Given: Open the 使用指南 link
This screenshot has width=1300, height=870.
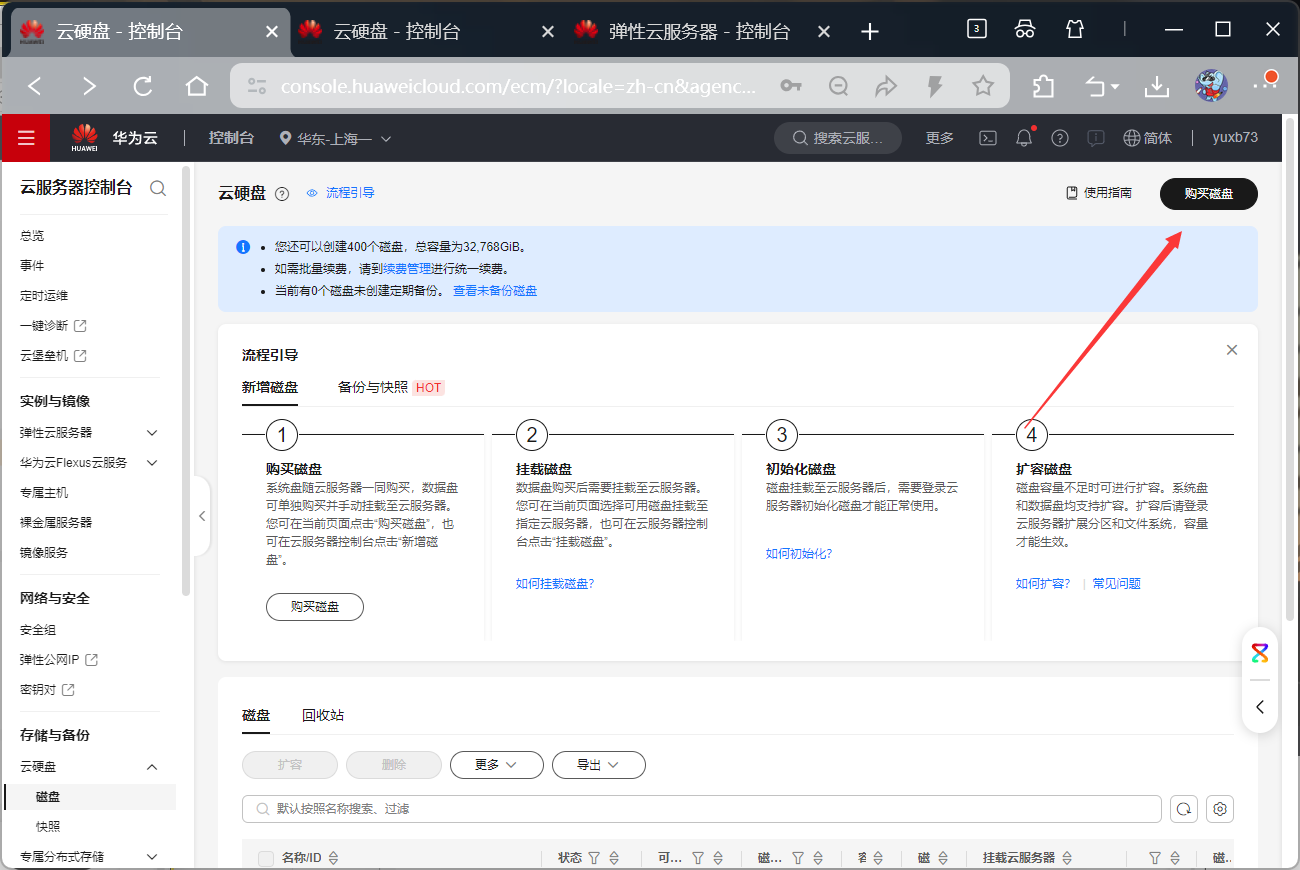Looking at the screenshot, I should tap(1099, 193).
